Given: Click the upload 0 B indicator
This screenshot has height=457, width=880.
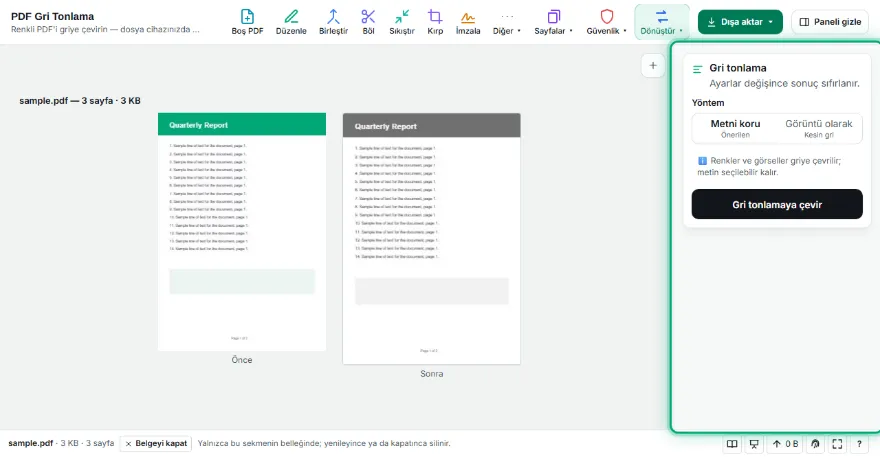Looking at the screenshot, I should click(785, 444).
